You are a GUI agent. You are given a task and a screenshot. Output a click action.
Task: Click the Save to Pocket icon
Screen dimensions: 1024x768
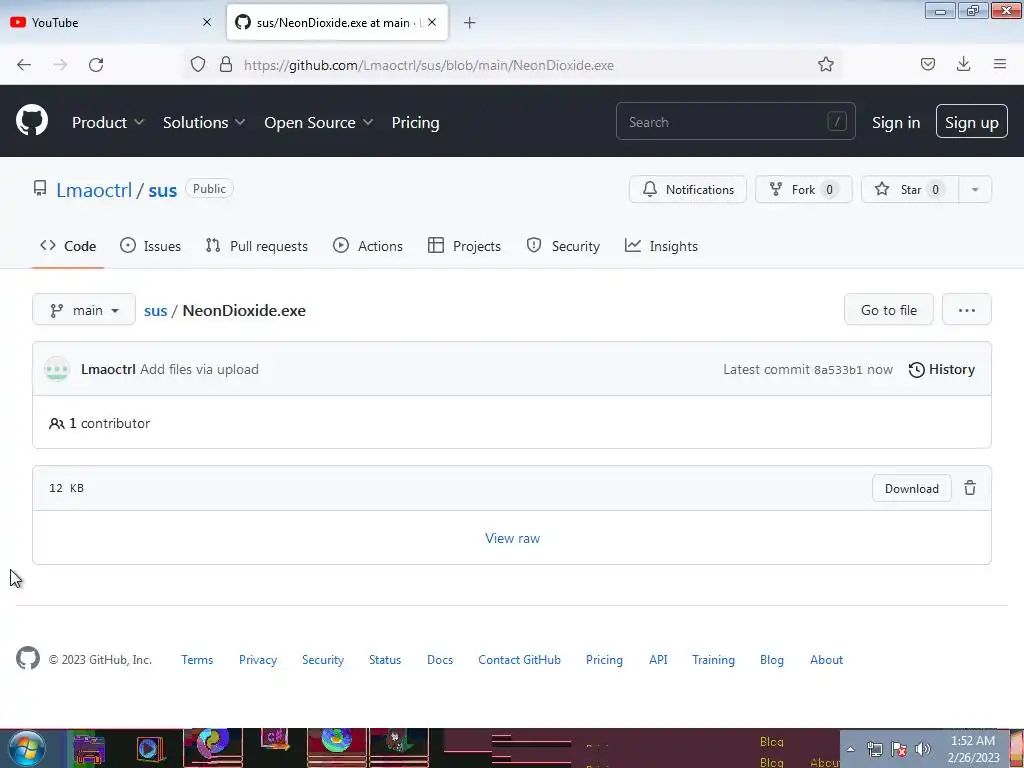point(927,64)
